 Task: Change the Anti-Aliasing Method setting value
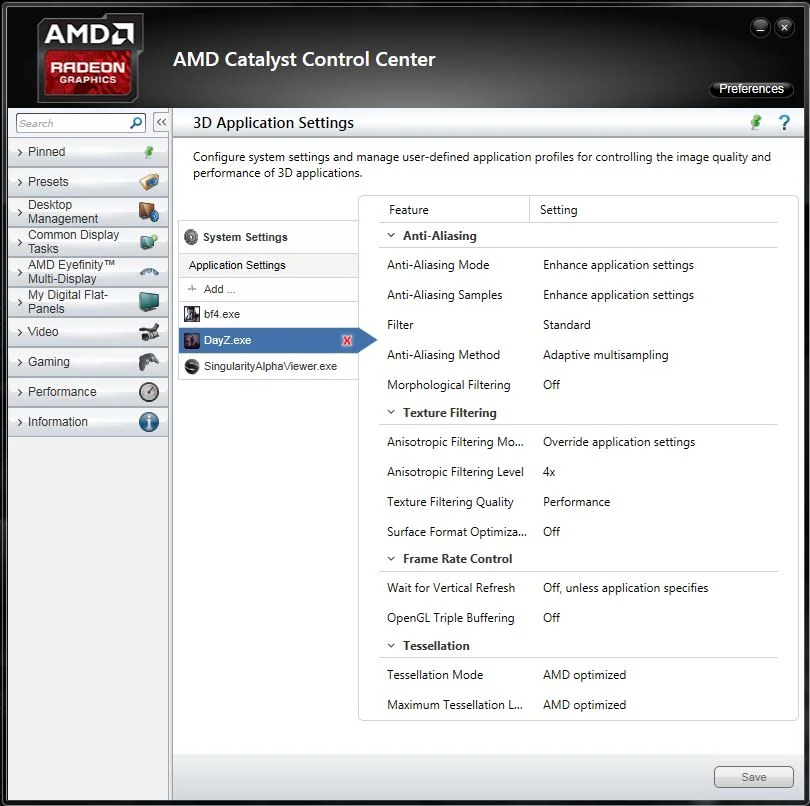605,355
